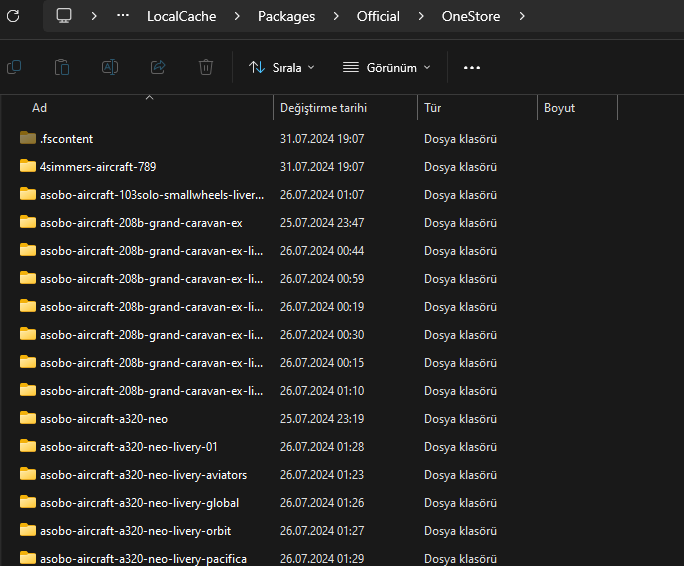684x566 pixels.
Task: Open the more options ellipsis in toolbar
Action: (x=472, y=68)
